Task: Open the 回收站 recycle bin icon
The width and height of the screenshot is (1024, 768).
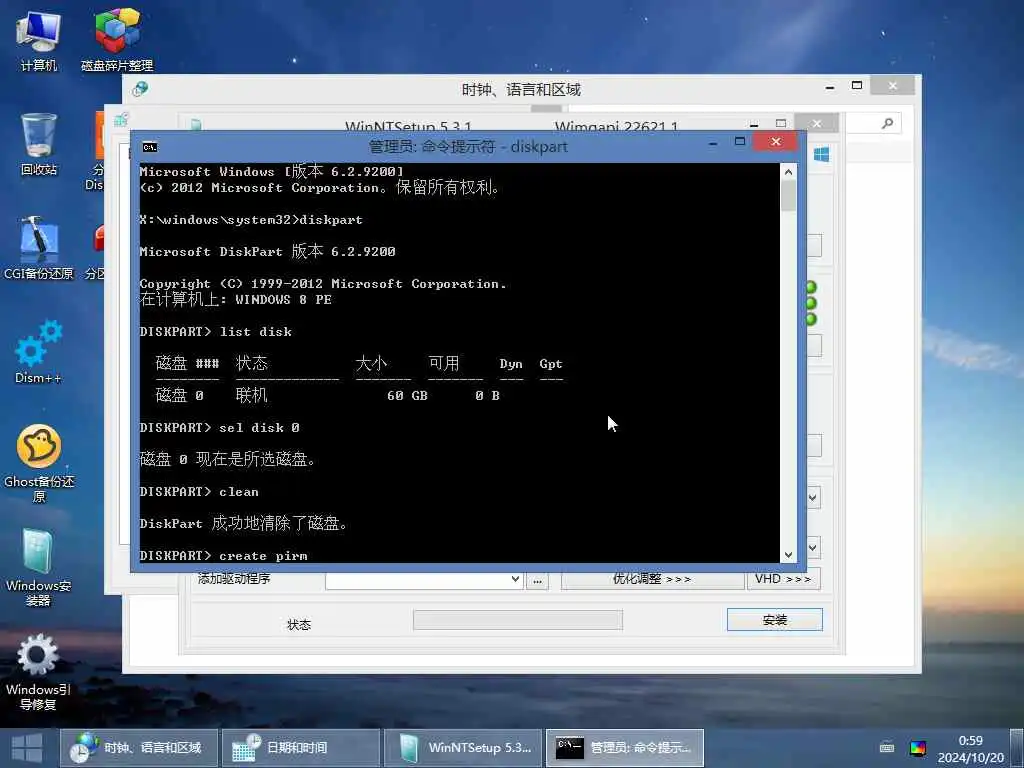Action: (x=39, y=145)
